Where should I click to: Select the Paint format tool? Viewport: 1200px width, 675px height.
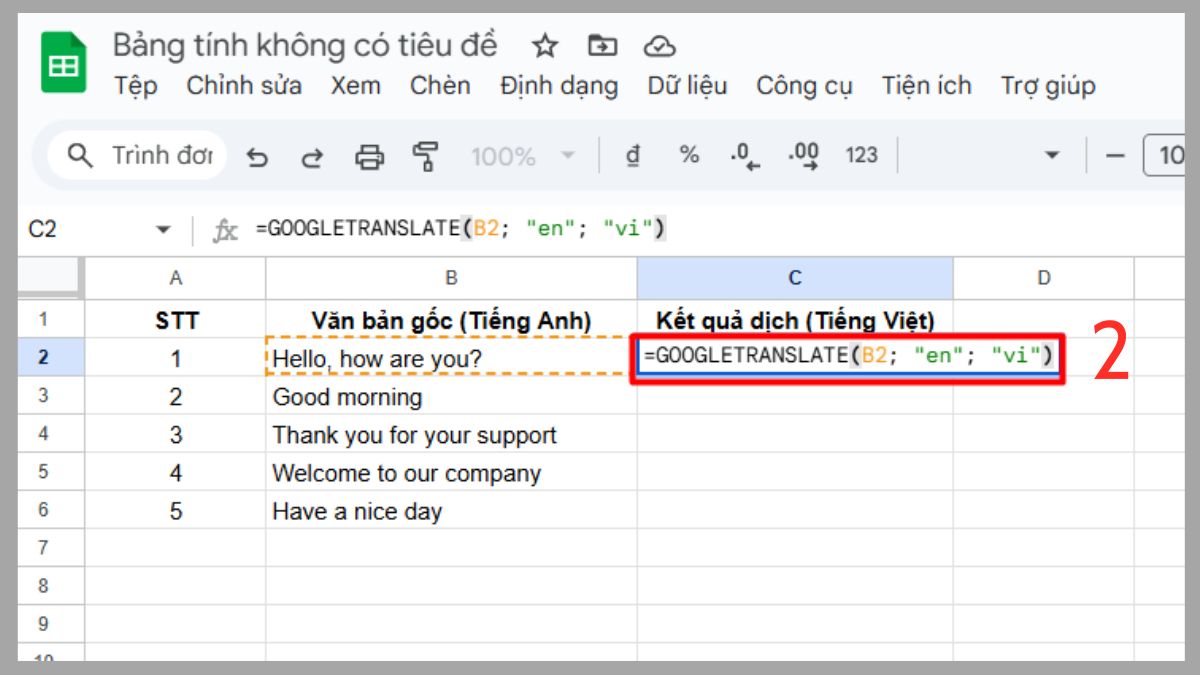[425, 156]
